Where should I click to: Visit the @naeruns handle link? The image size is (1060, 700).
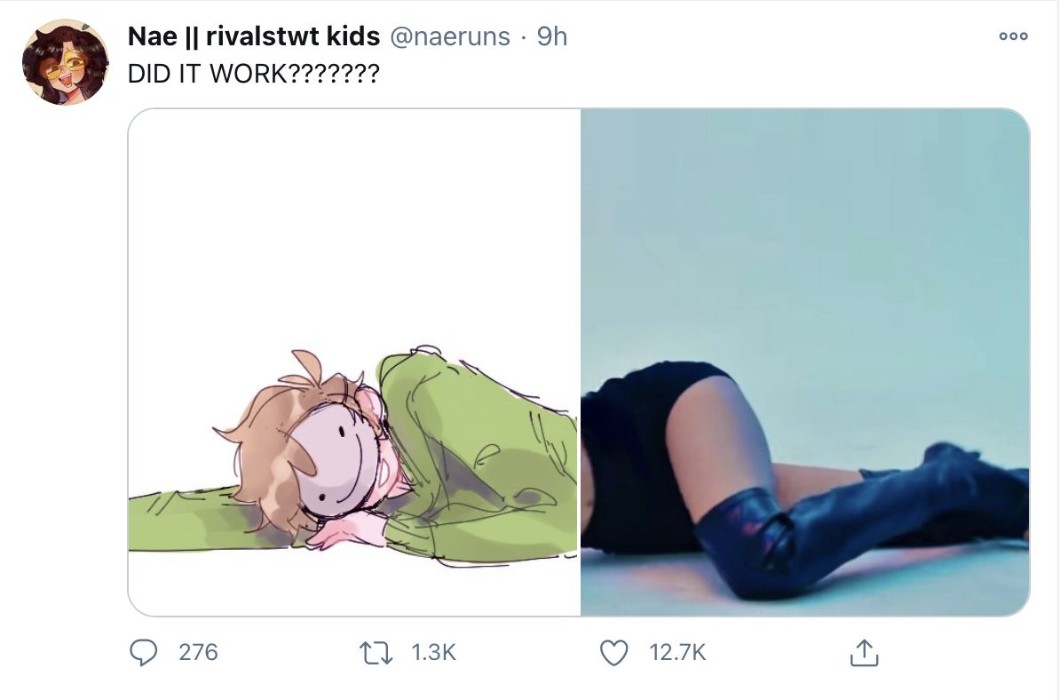click(x=448, y=37)
